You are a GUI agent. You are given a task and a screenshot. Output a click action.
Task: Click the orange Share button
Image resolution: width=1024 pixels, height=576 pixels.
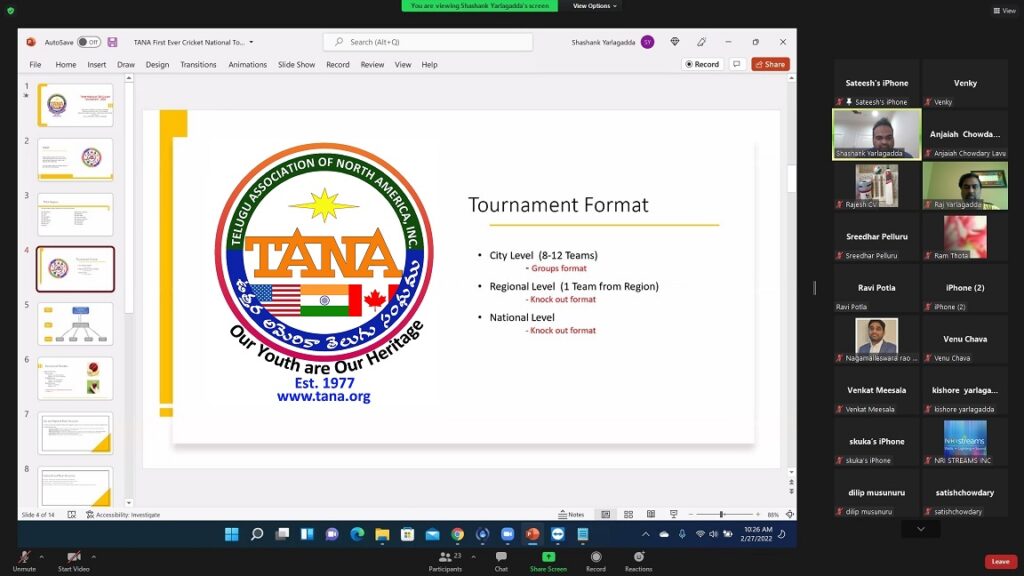[771, 64]
